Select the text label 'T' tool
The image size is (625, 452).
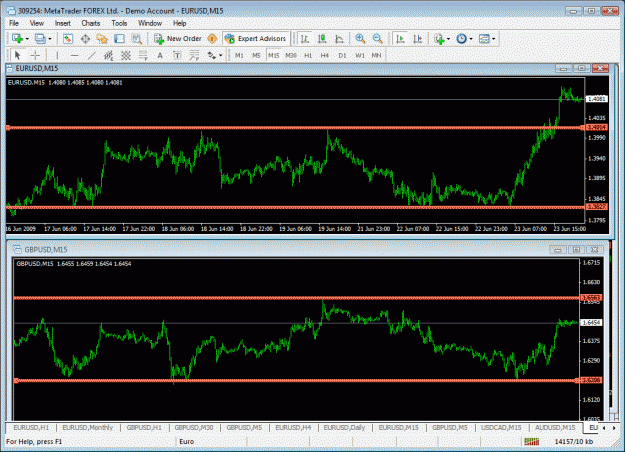[177, 55]
